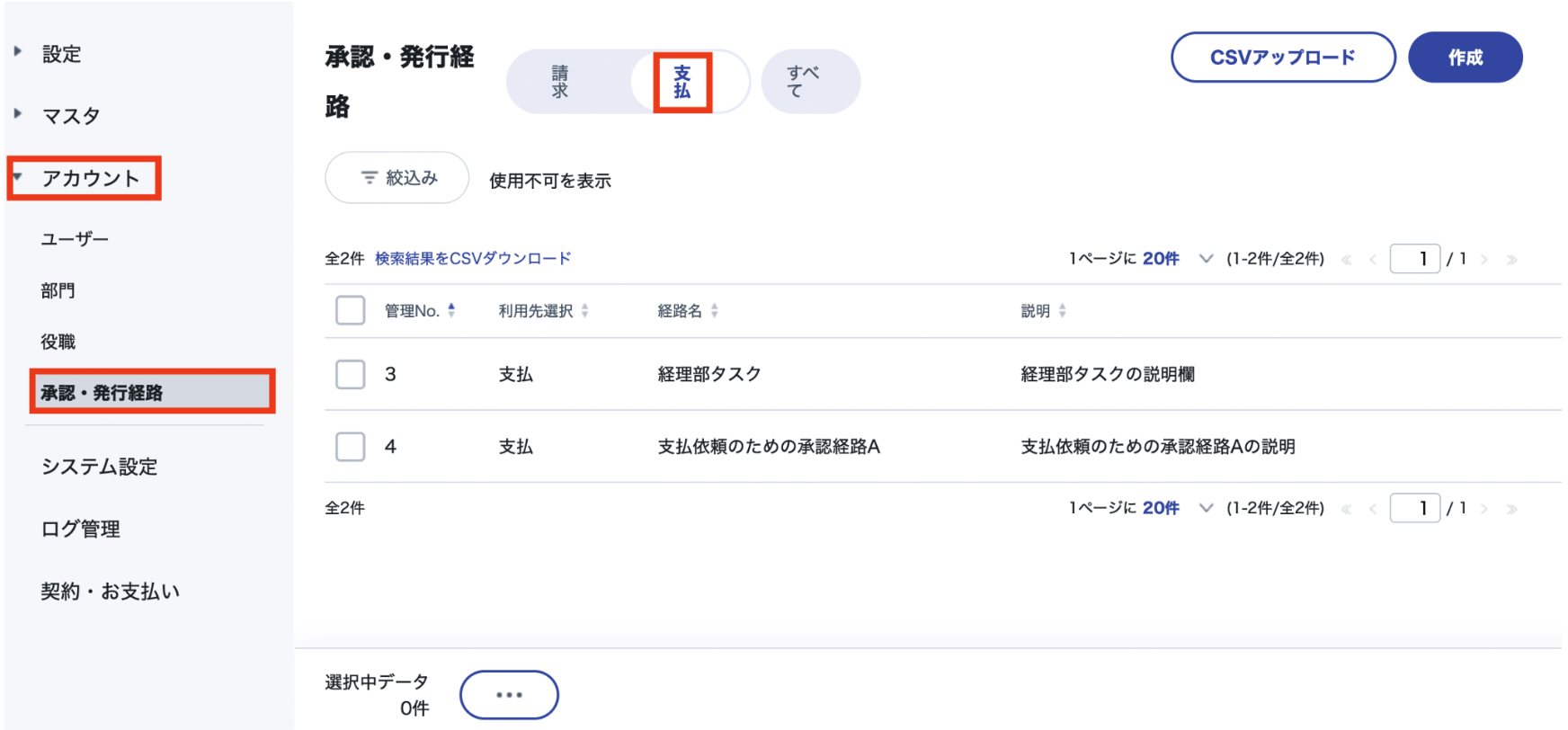
Task: Open システム設定 in the sidebar
Action: click(x=99, y=467)
